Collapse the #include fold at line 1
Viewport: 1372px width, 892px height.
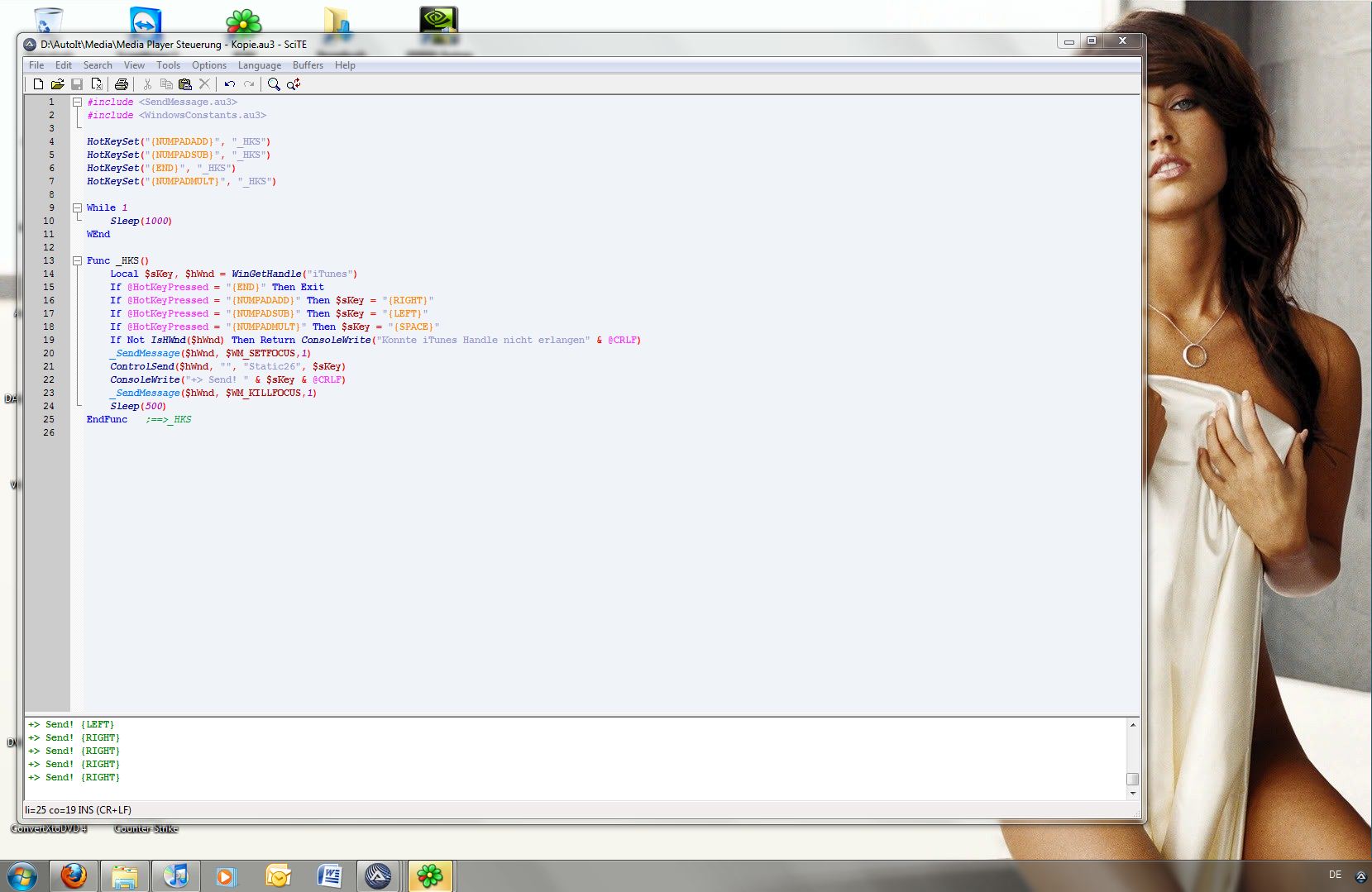[x=77, y=103]
